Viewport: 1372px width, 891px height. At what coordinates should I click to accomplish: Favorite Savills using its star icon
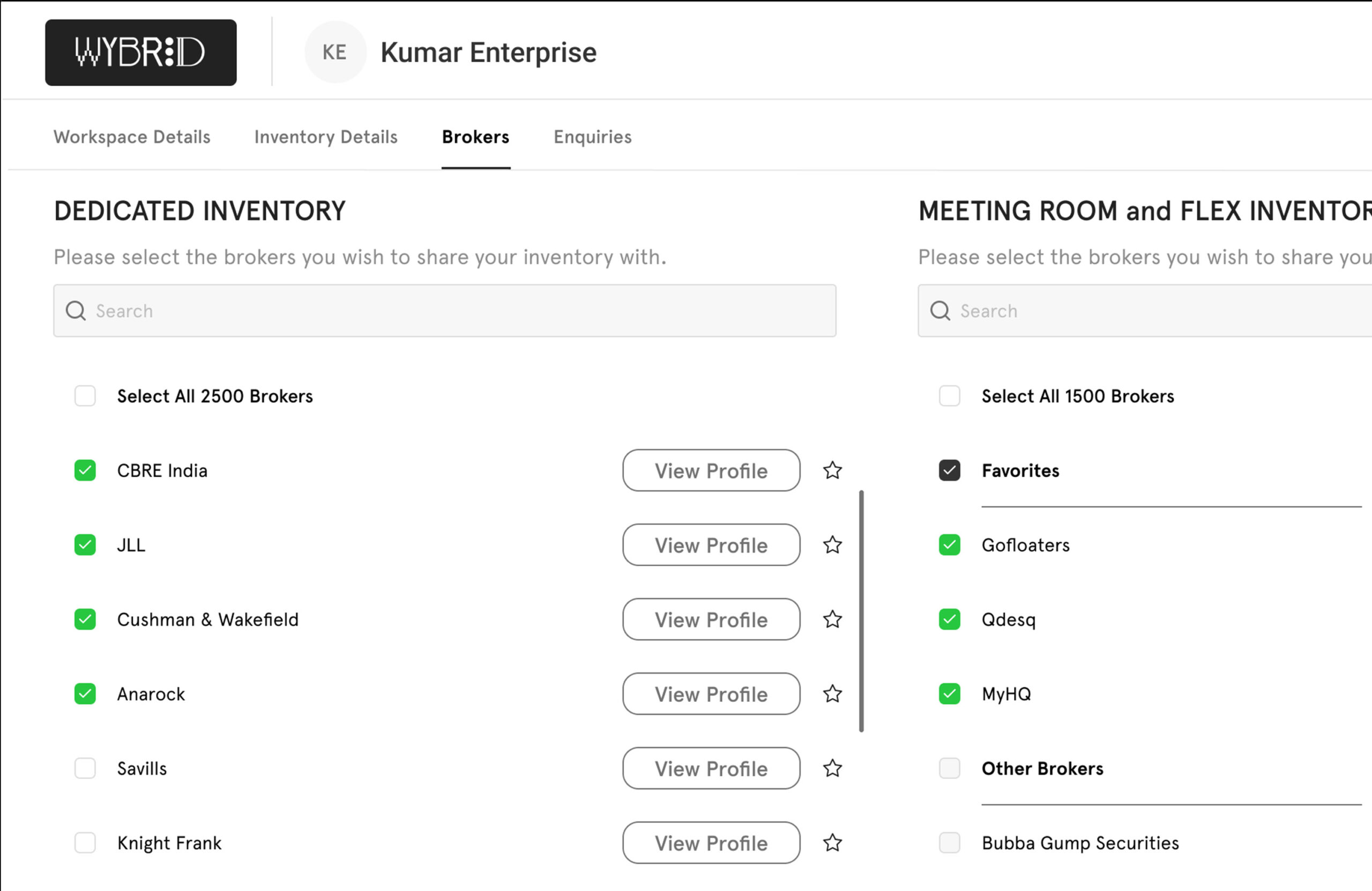click(x=832, y=768)
